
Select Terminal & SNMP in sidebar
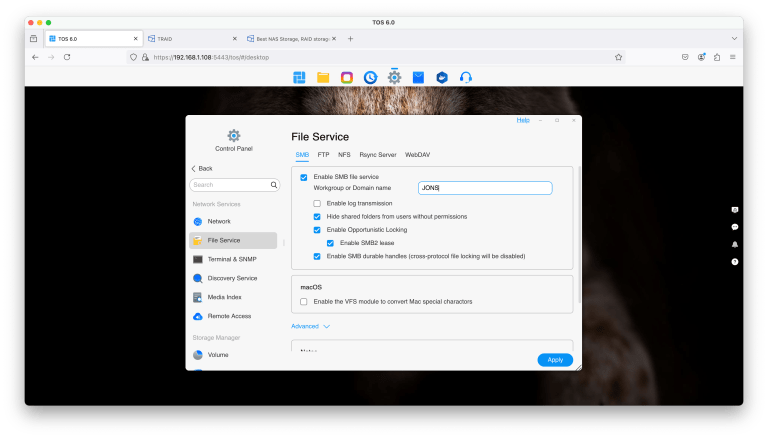tap(231, 259)
